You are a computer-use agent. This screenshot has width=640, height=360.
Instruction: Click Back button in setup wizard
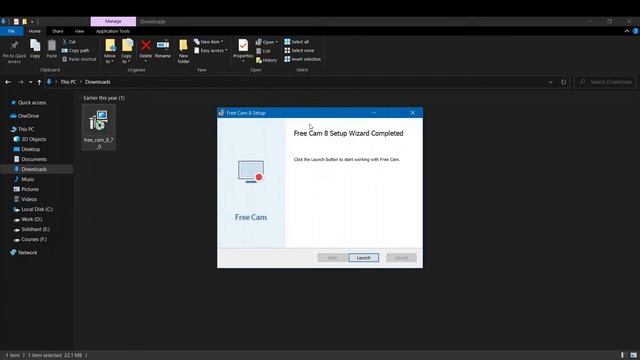pos(332,258)
